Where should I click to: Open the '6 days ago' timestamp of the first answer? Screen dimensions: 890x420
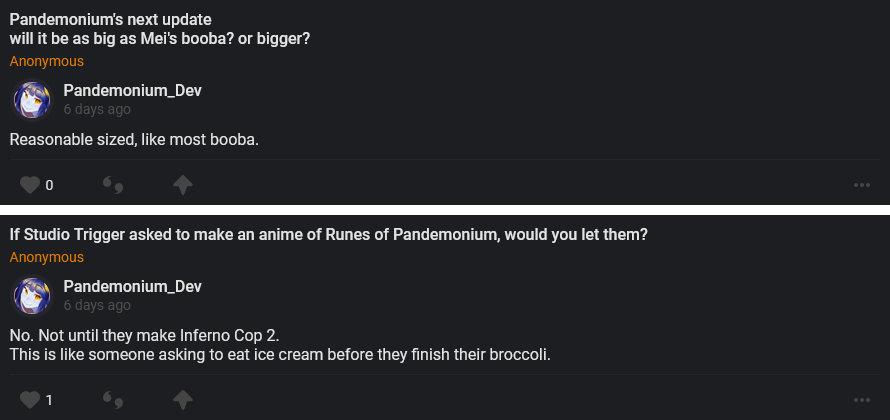coord(96,109)
